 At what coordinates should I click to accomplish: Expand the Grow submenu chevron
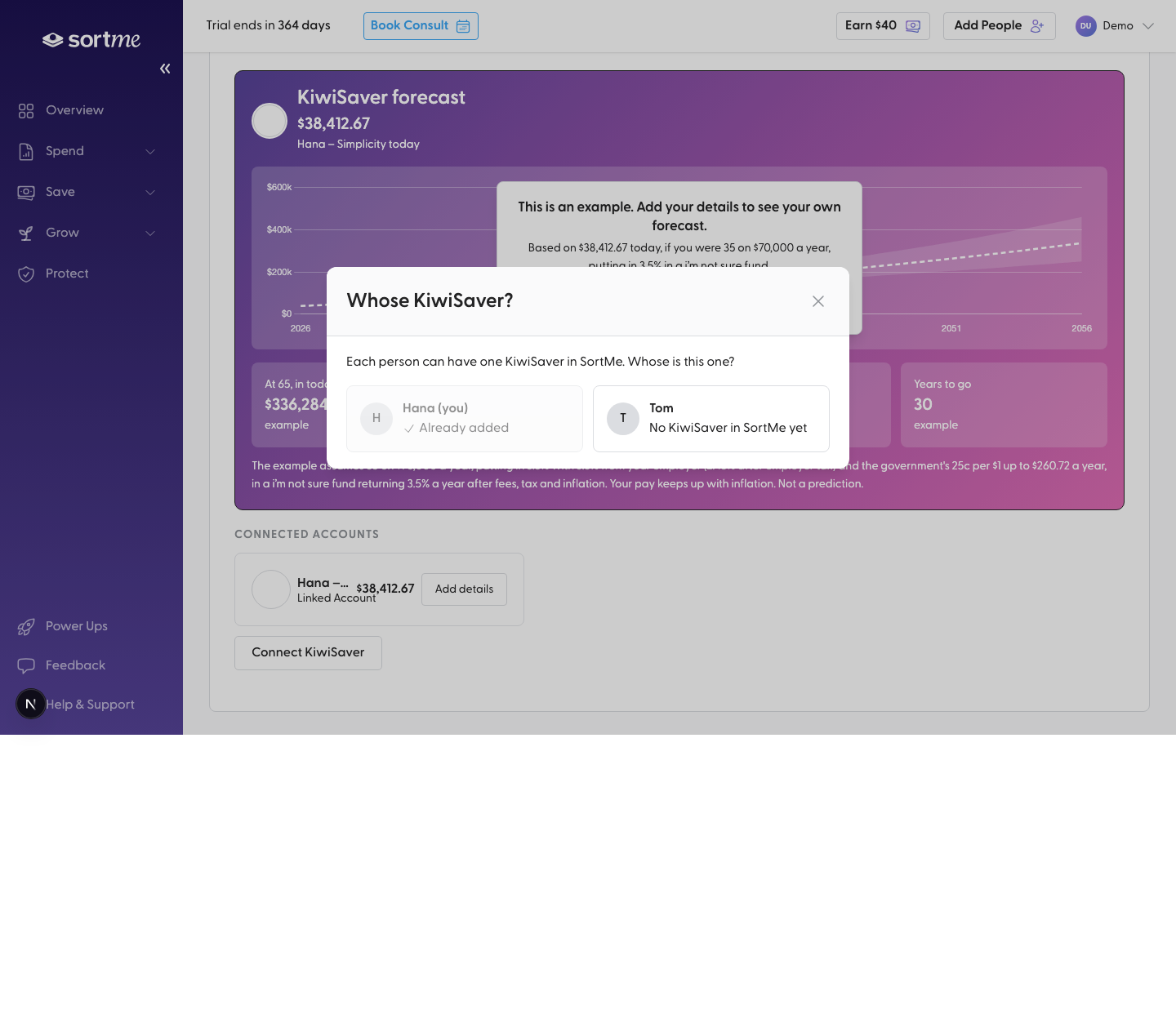[150, 233]
